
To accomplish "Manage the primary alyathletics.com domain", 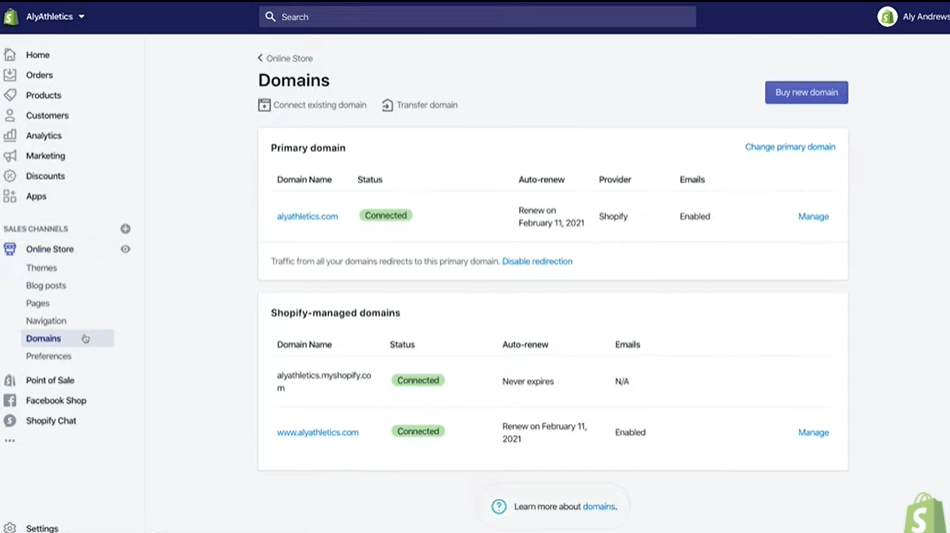I will tap(813, 216).
